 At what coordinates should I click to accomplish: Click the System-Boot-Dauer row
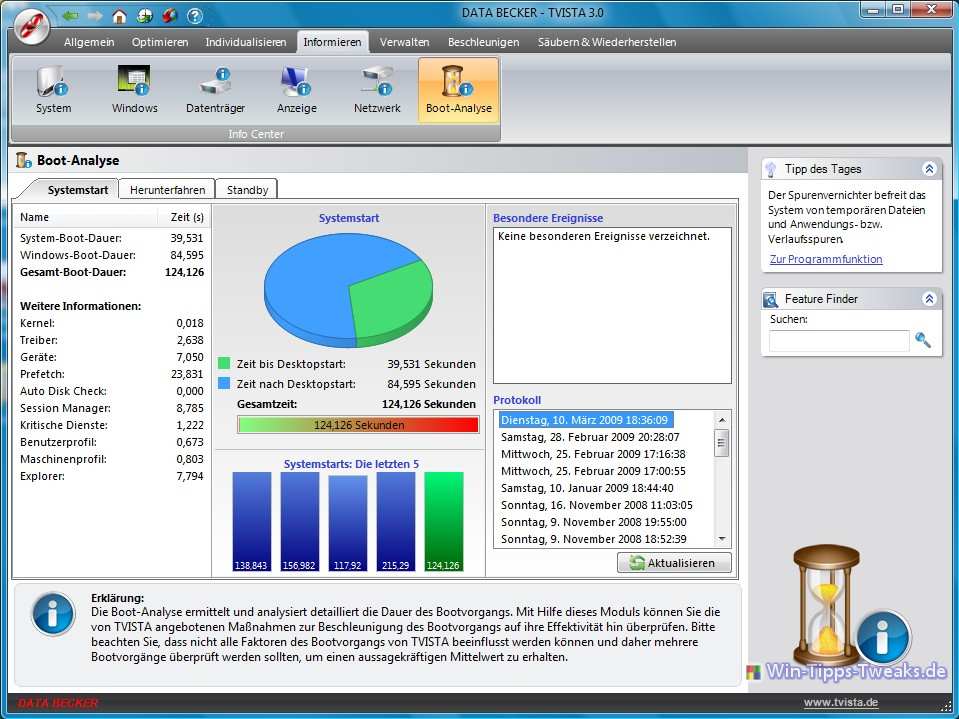click(x=112, y=238)
